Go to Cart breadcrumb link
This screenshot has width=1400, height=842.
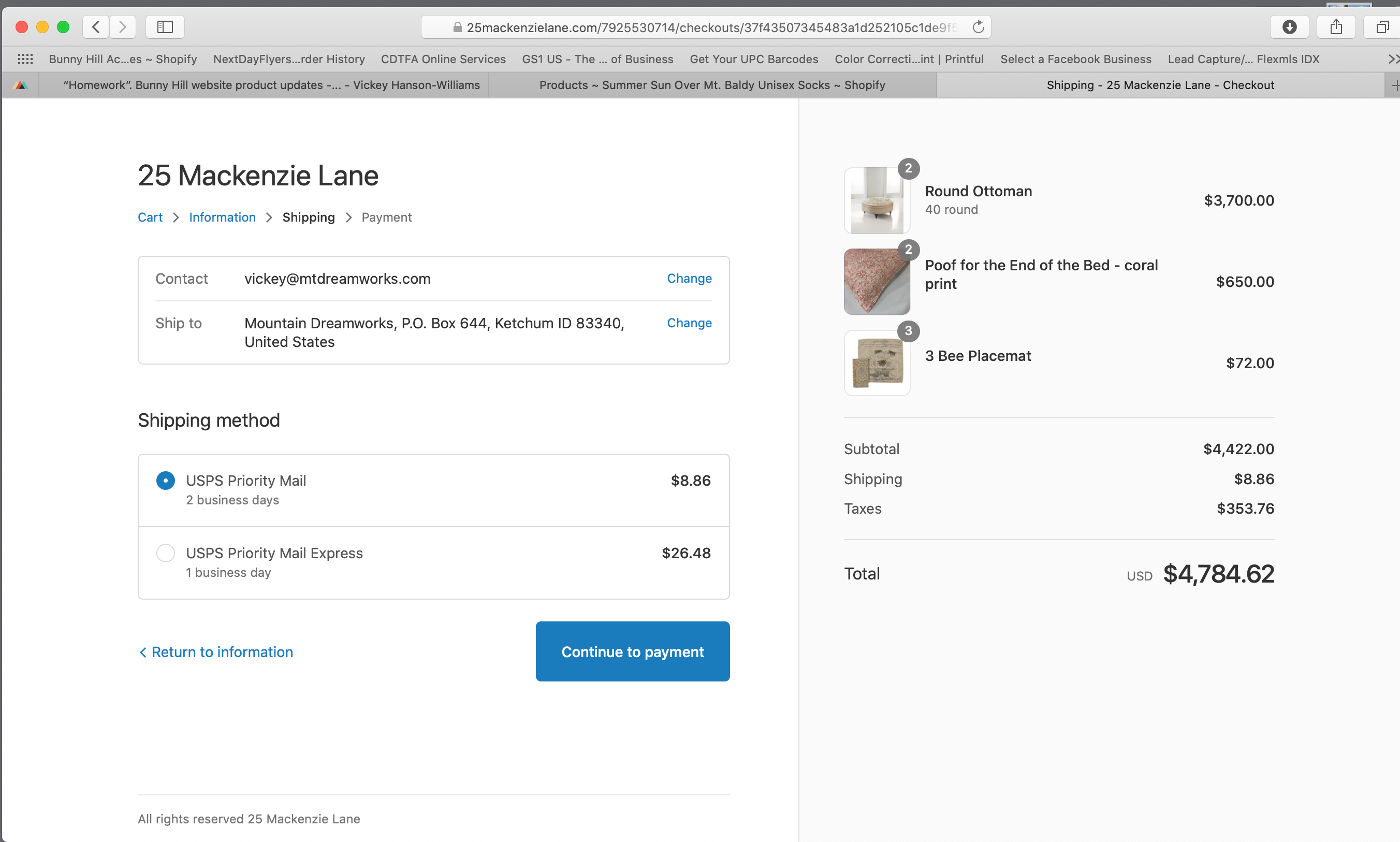click(x=150, y=217)
